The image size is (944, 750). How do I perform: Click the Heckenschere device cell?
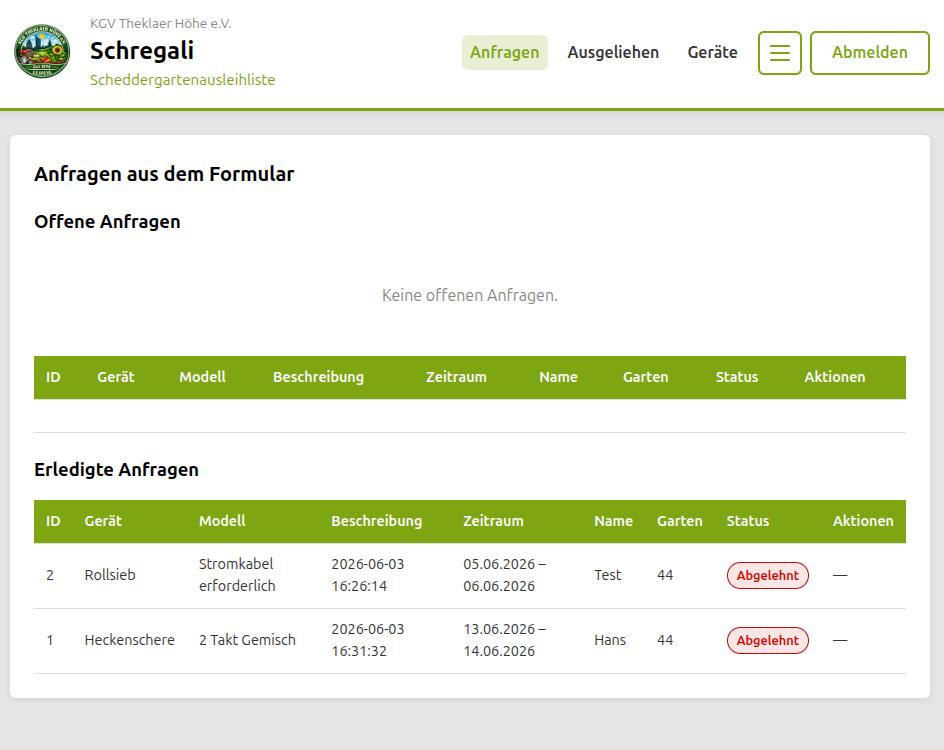[x=129, y=640]
